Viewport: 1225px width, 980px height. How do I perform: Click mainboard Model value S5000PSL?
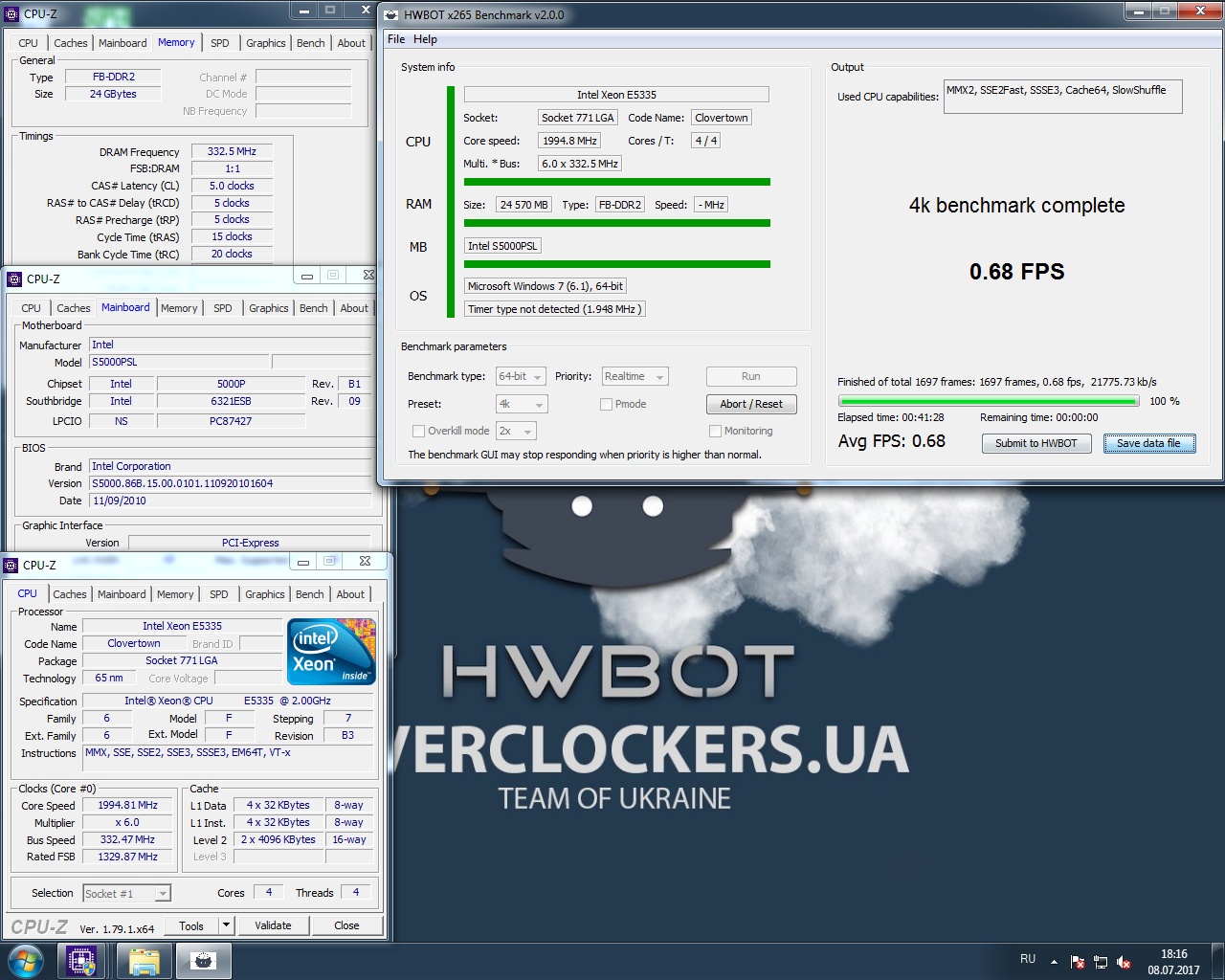[178, 362]
